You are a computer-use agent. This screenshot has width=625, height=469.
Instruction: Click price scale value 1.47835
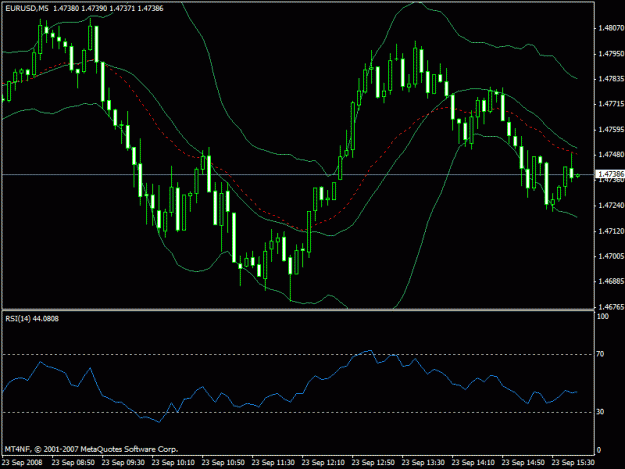[x=611, y=79]
